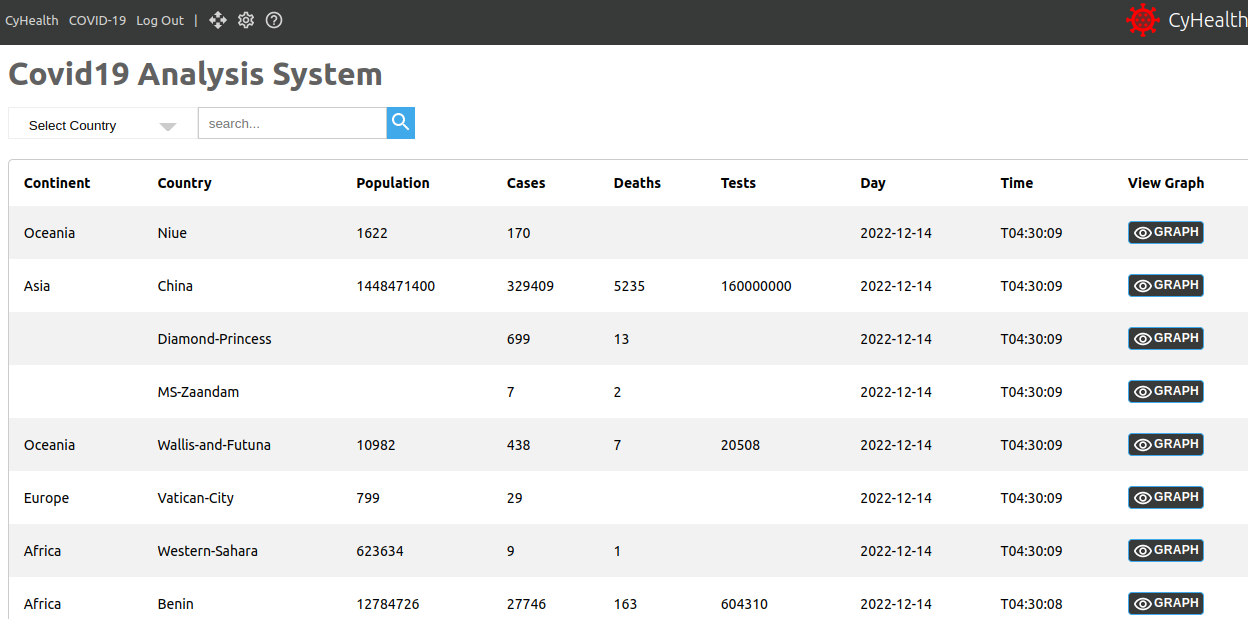View graph for China
This screenshot has height=619, width=1248.
[x=1165, y=286]
